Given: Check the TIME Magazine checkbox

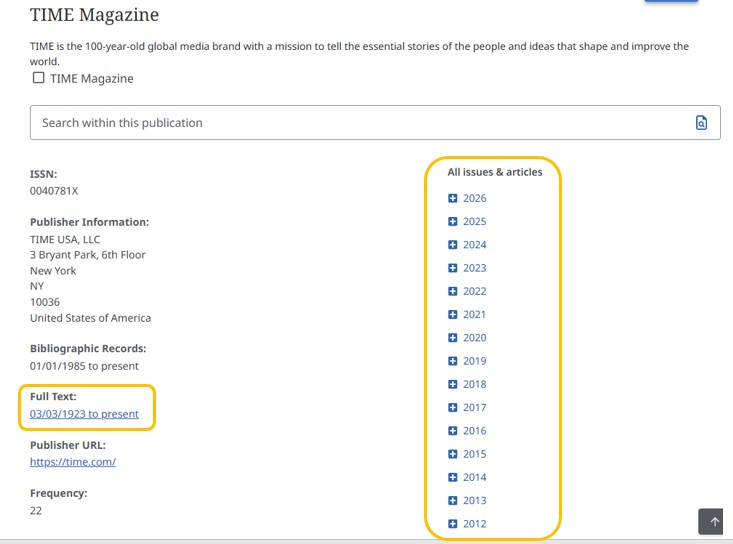Looking at the screenshot, I should (39, 78).
